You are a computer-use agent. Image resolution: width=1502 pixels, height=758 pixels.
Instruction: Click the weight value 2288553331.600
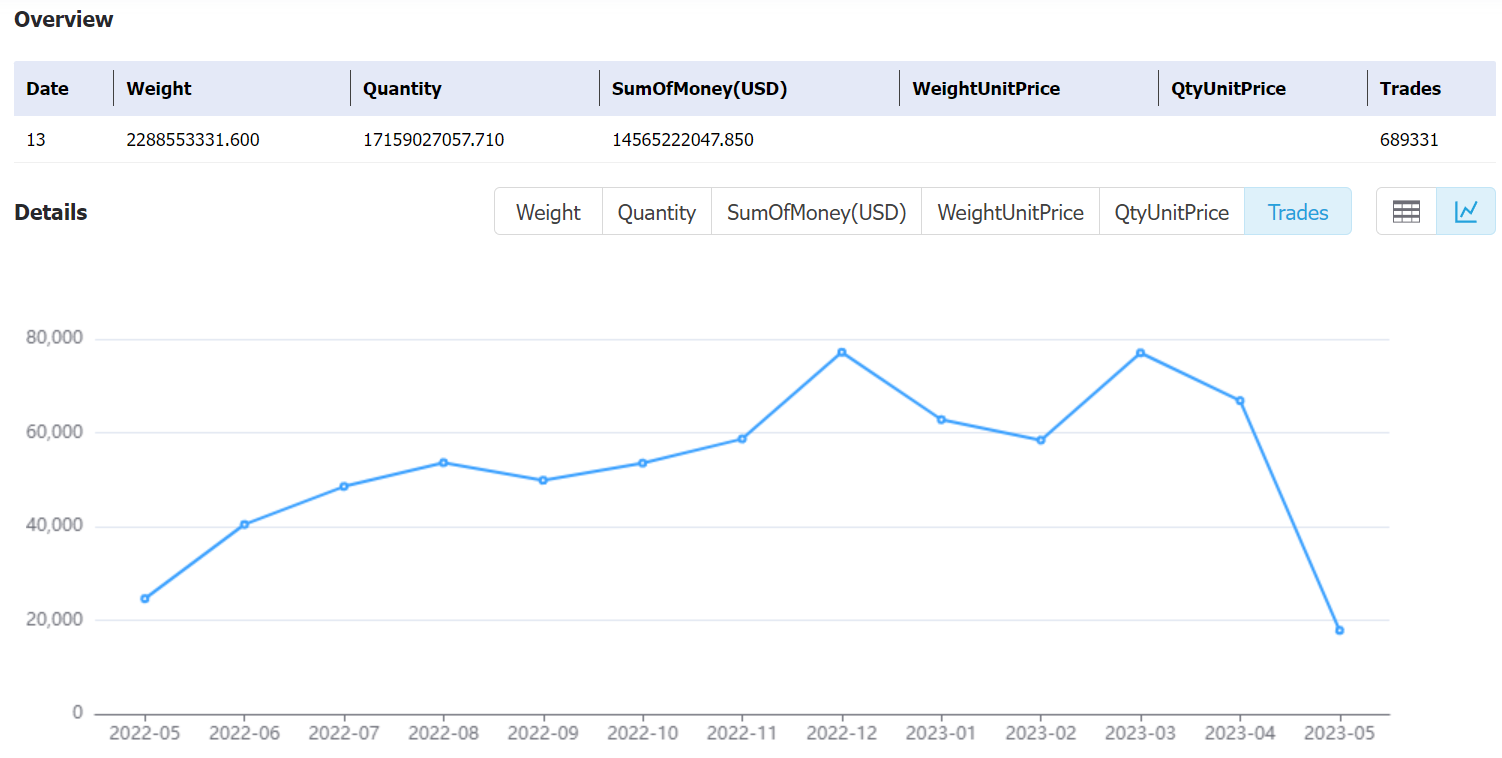tap(193, 140)
